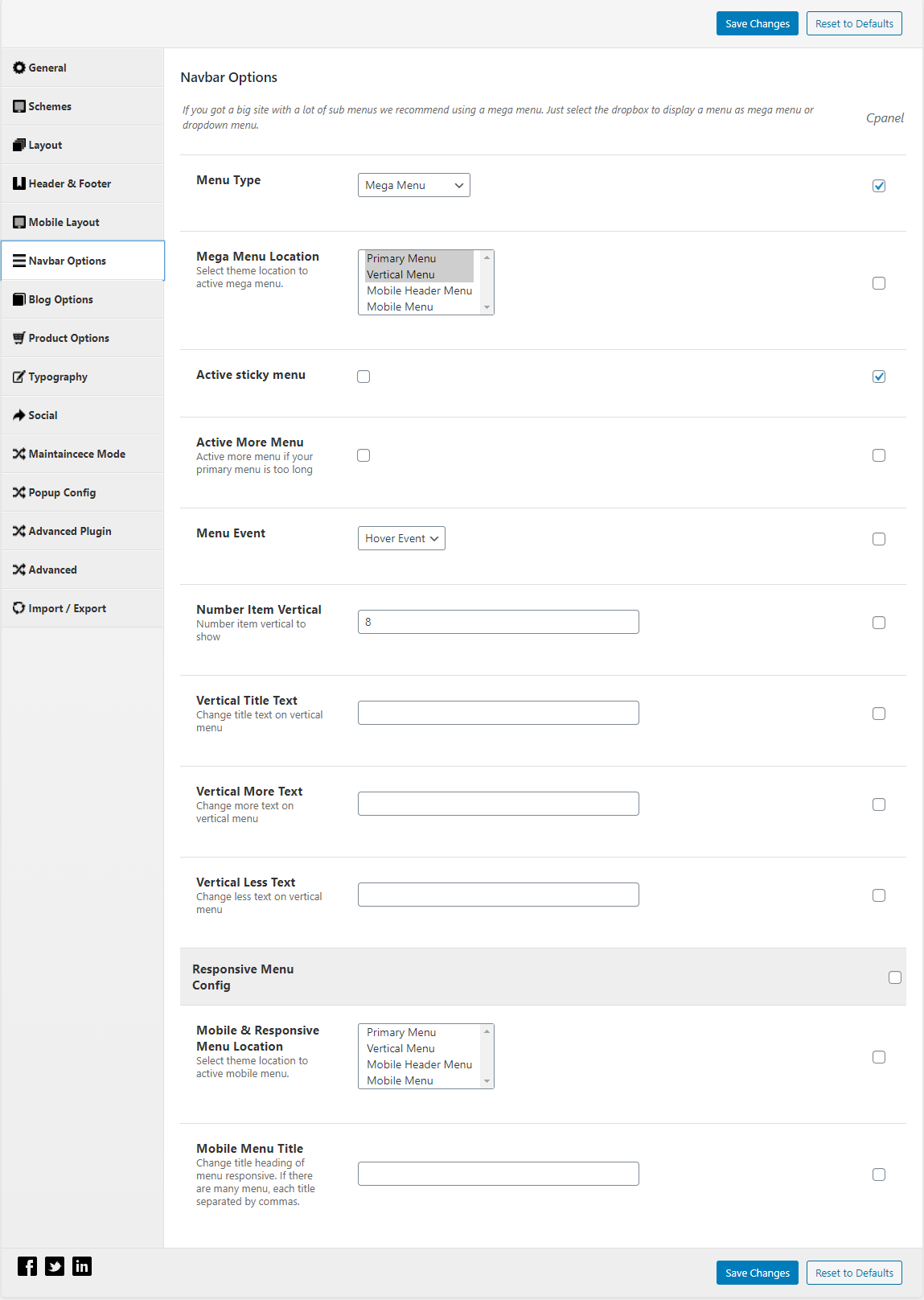Select Mobile Header Menu in Mega Menu Location

pos(420,290)
